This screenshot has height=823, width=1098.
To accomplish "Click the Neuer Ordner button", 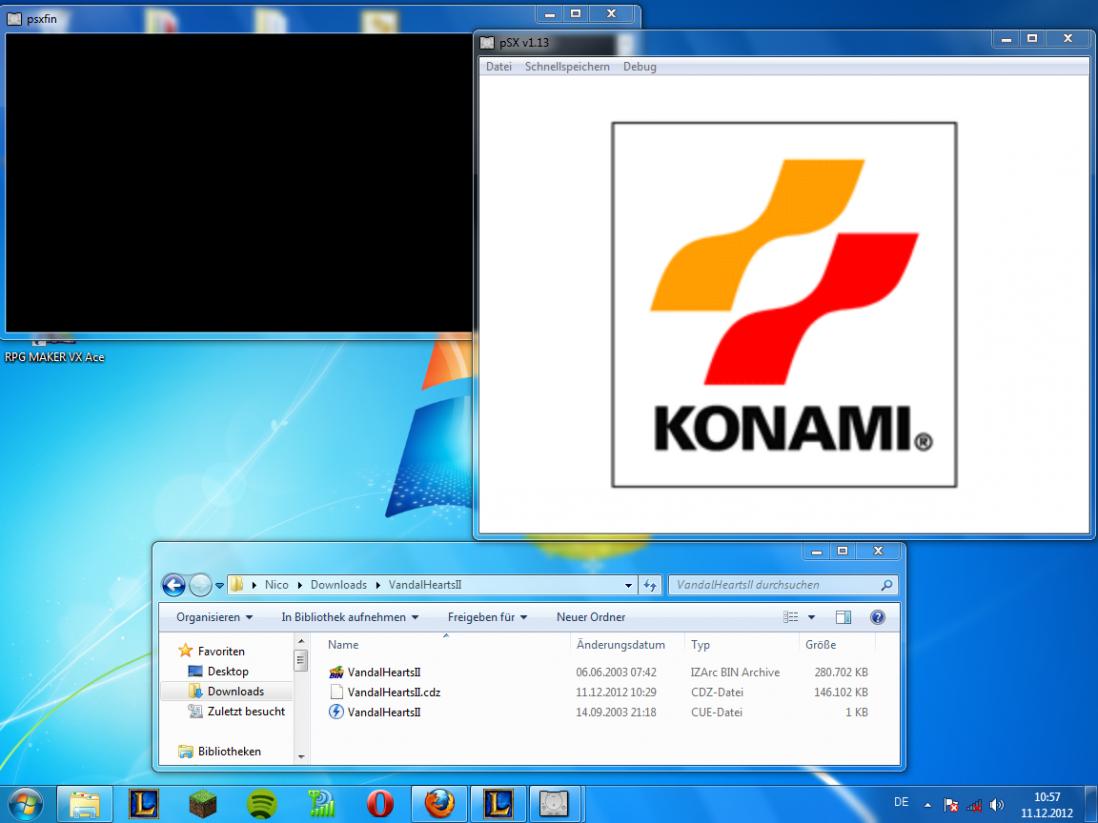I will (x=591, y=617).
